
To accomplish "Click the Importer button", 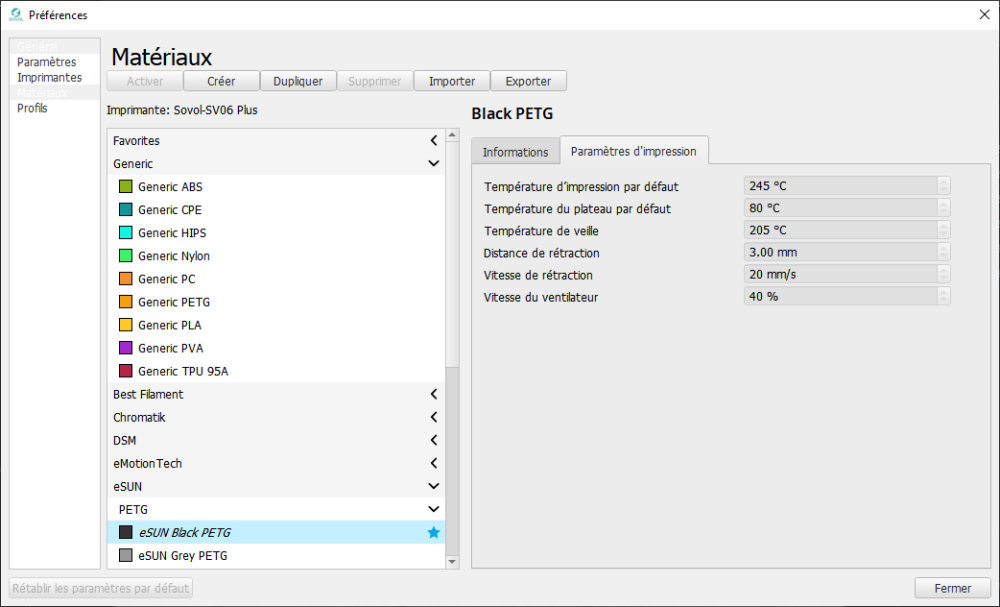I will pyautogui.click(x=452, y=81).
